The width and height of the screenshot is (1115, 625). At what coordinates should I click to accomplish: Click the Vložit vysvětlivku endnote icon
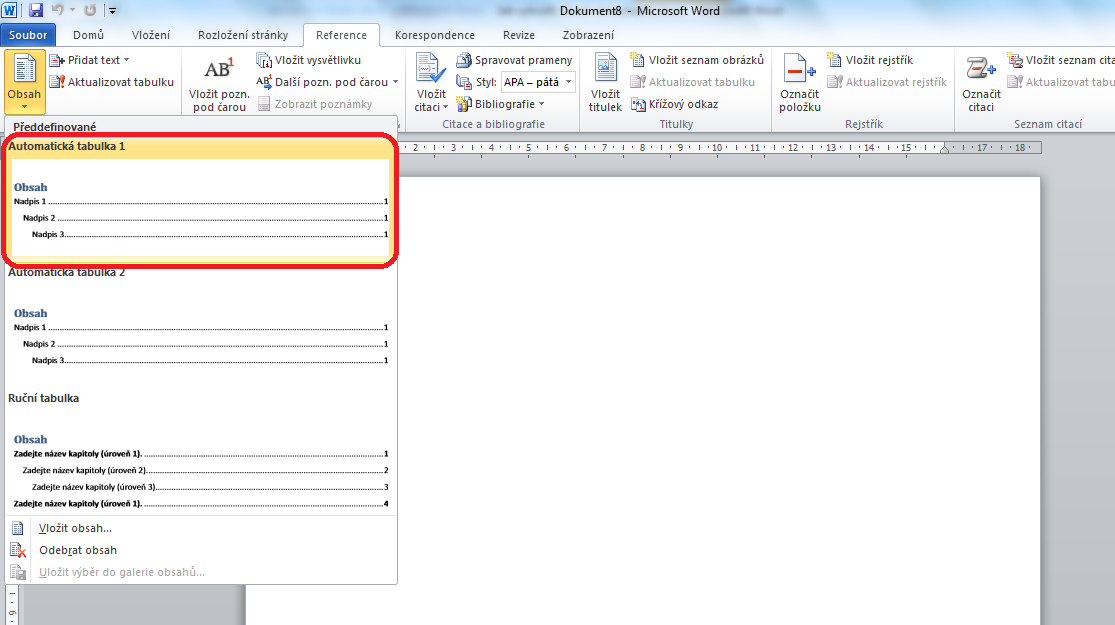click(x=265, y=60)
